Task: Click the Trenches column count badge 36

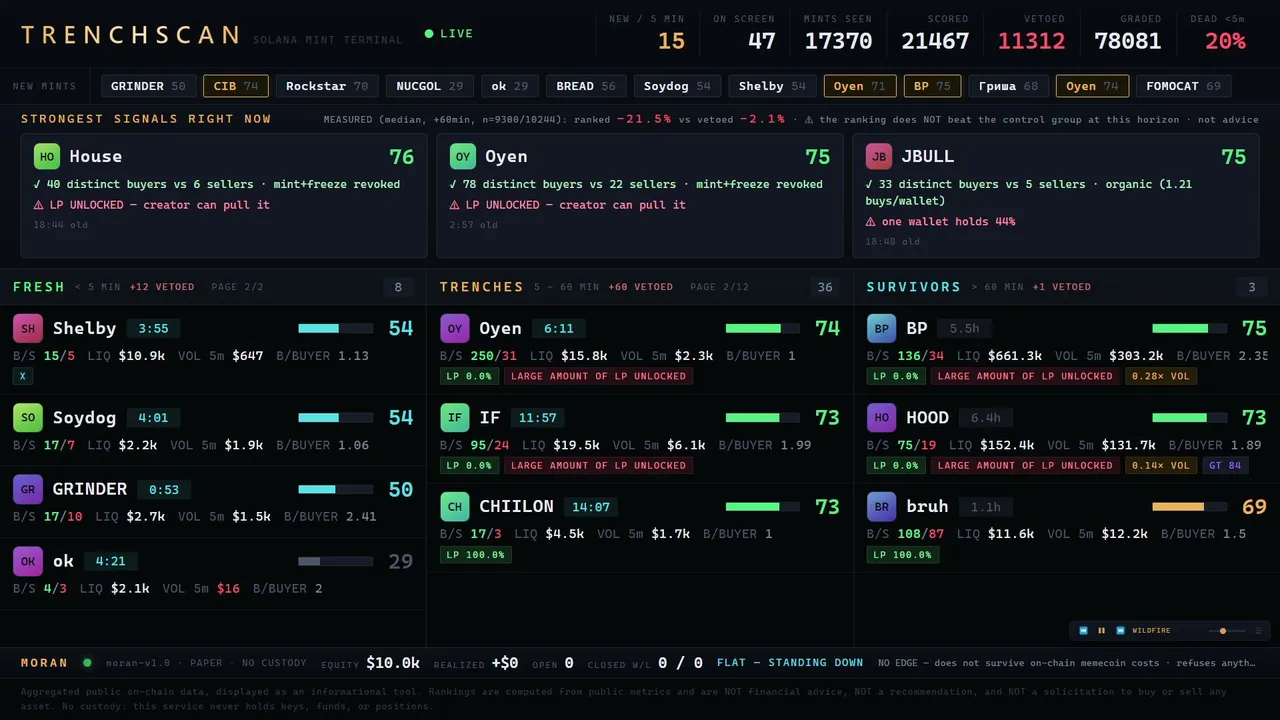Action: pyautogui.click(x=825, y=288)
